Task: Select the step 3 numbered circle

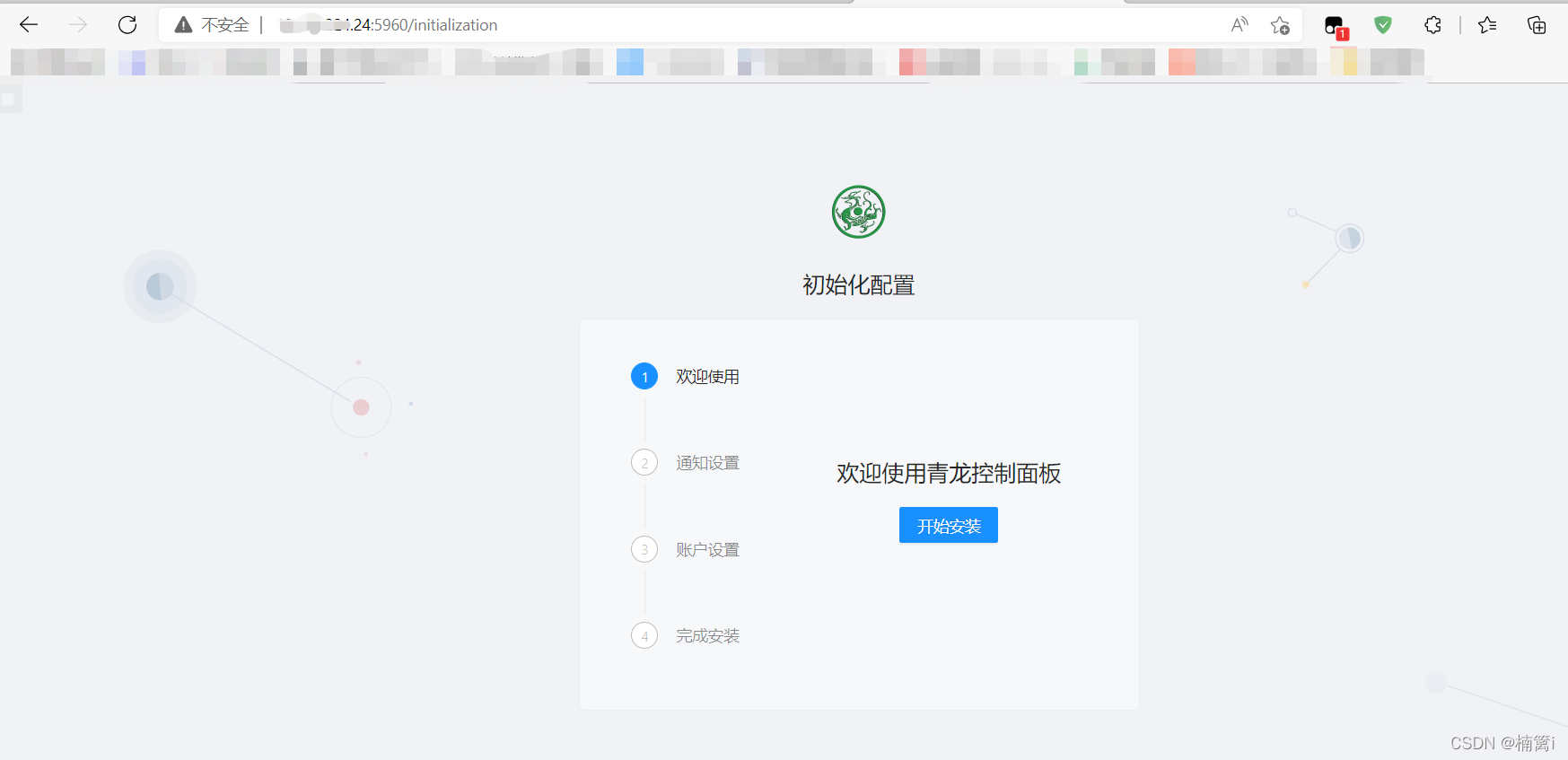Action: 644,549
